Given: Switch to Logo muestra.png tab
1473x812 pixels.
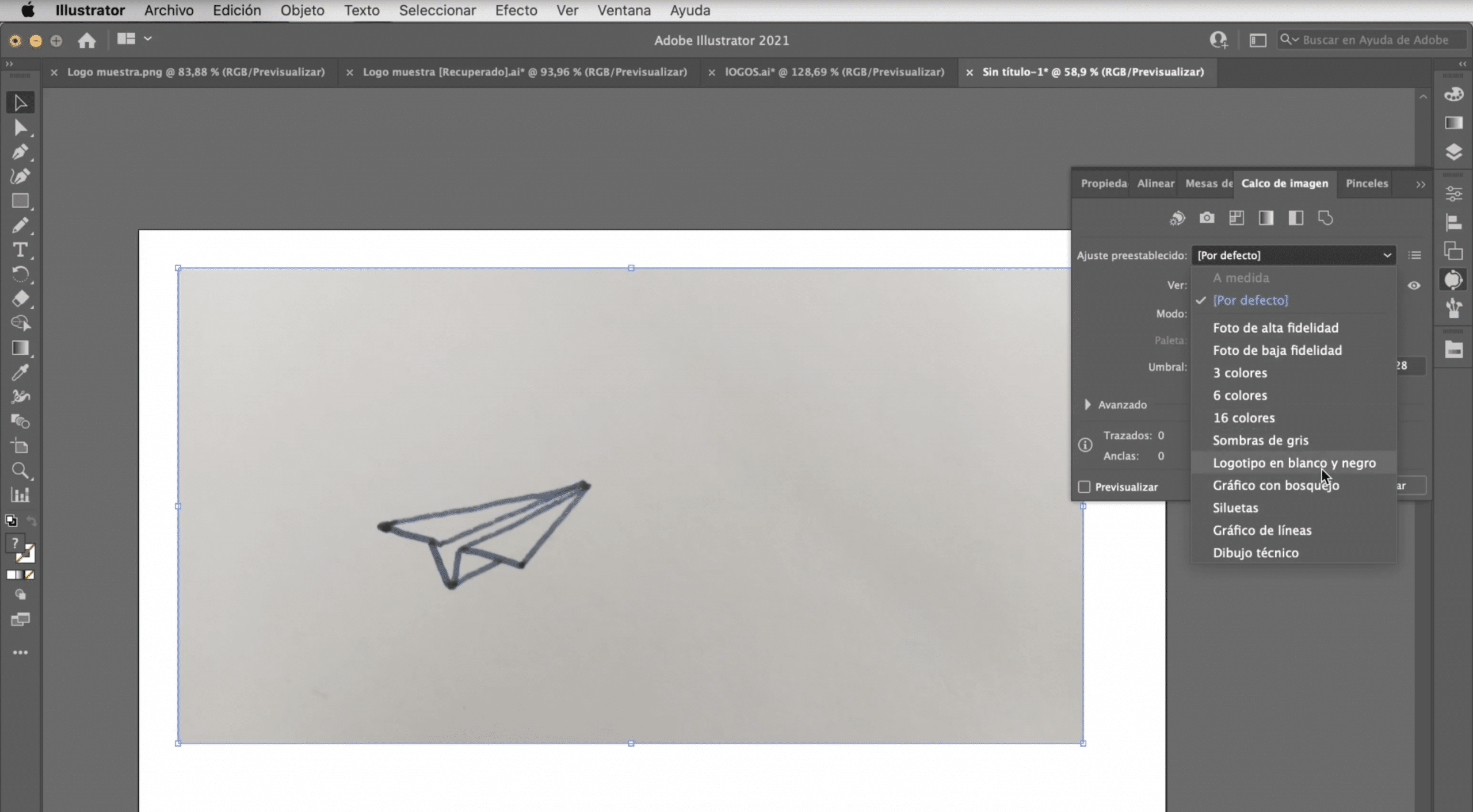Looking at the screenshot, I should tap(196, 72).
